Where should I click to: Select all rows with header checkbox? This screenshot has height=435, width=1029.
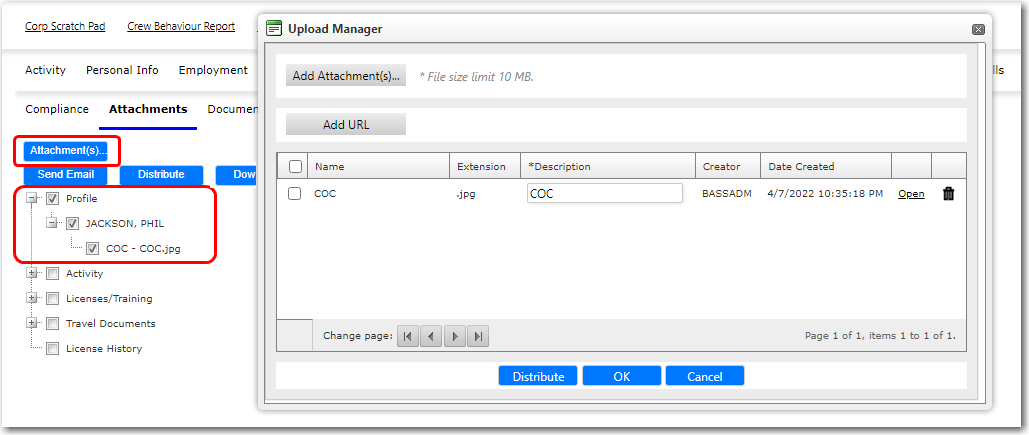click(x=295, y=167)
